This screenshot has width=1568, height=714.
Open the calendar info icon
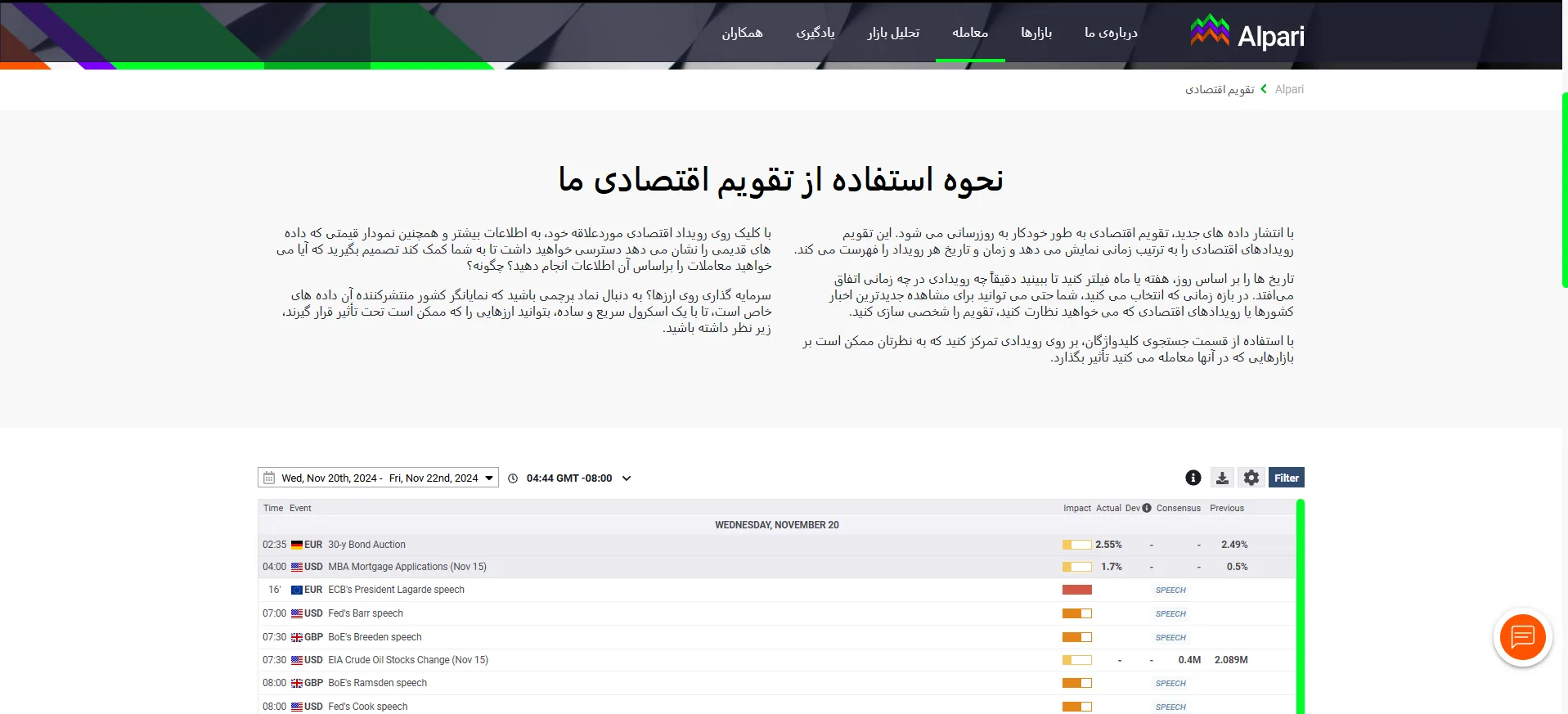[1193, 478]
